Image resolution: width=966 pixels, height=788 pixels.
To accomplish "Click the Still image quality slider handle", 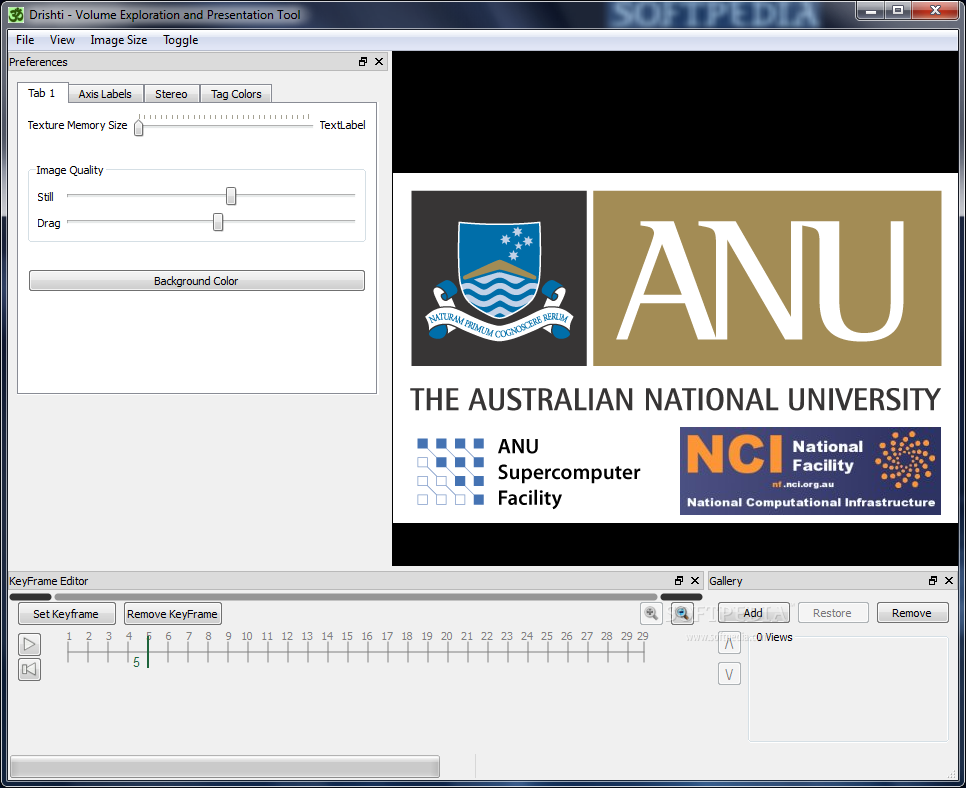I will 230,196.
